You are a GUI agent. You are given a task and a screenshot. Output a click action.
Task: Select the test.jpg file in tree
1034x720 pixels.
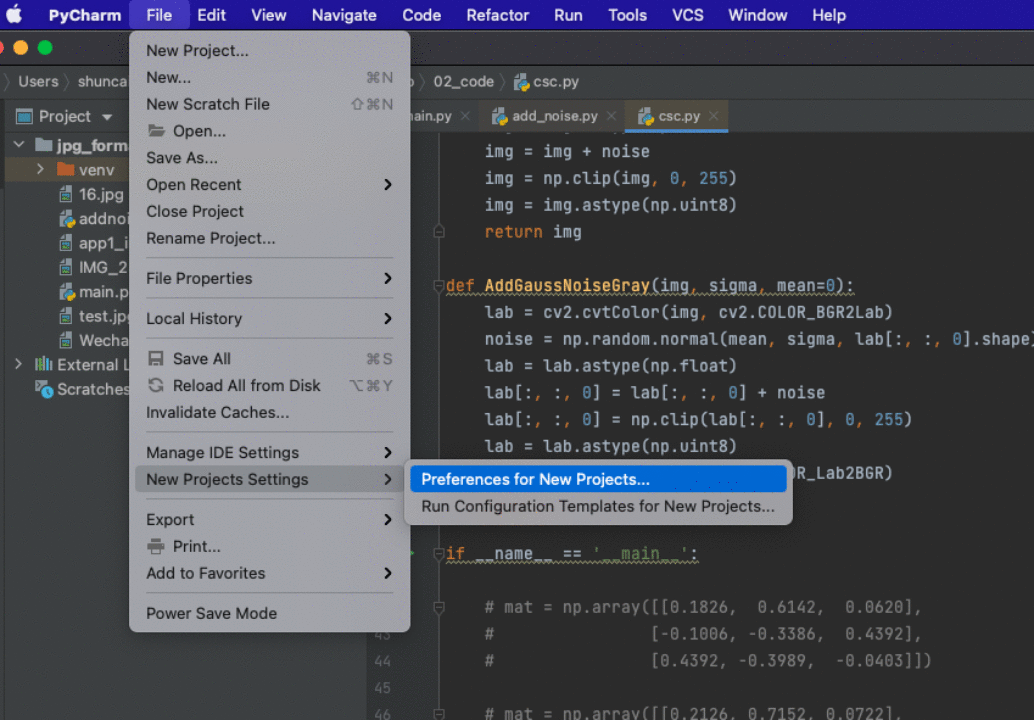94,316
